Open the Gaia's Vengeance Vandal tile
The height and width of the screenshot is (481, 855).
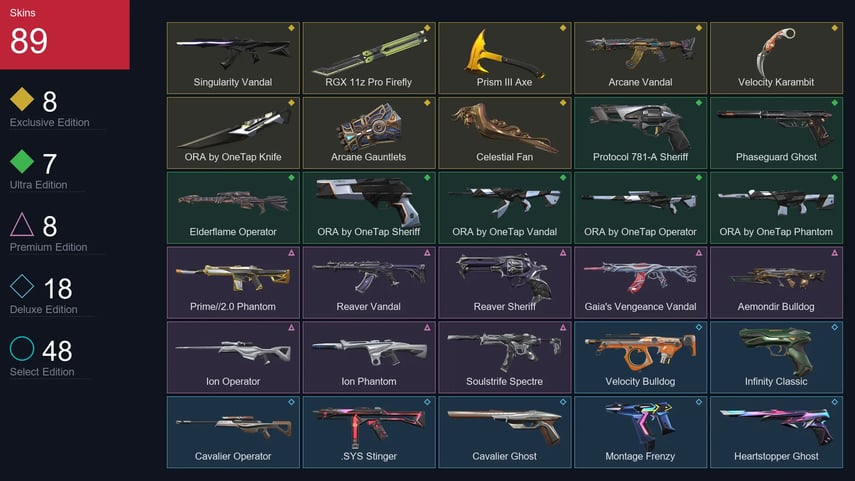tap(640, 282)
